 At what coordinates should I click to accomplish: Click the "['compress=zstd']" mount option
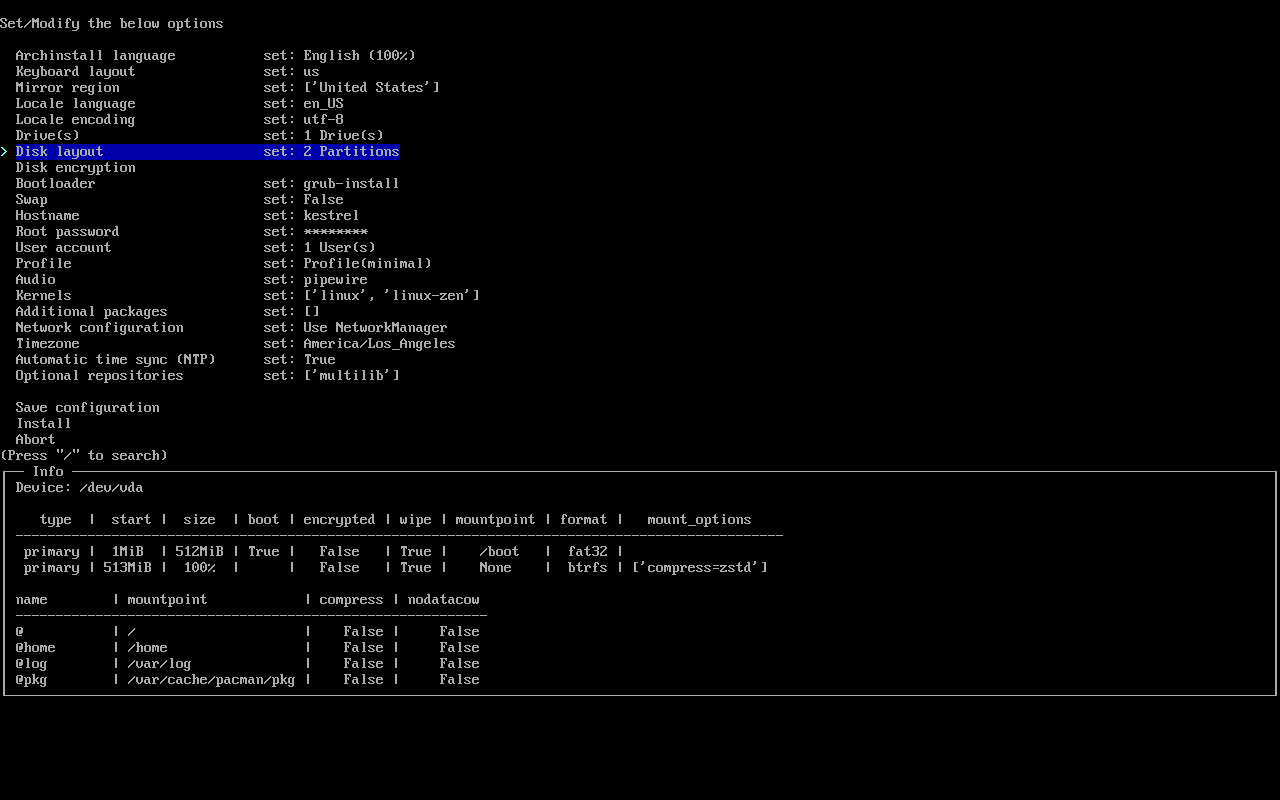coord(700,568)
